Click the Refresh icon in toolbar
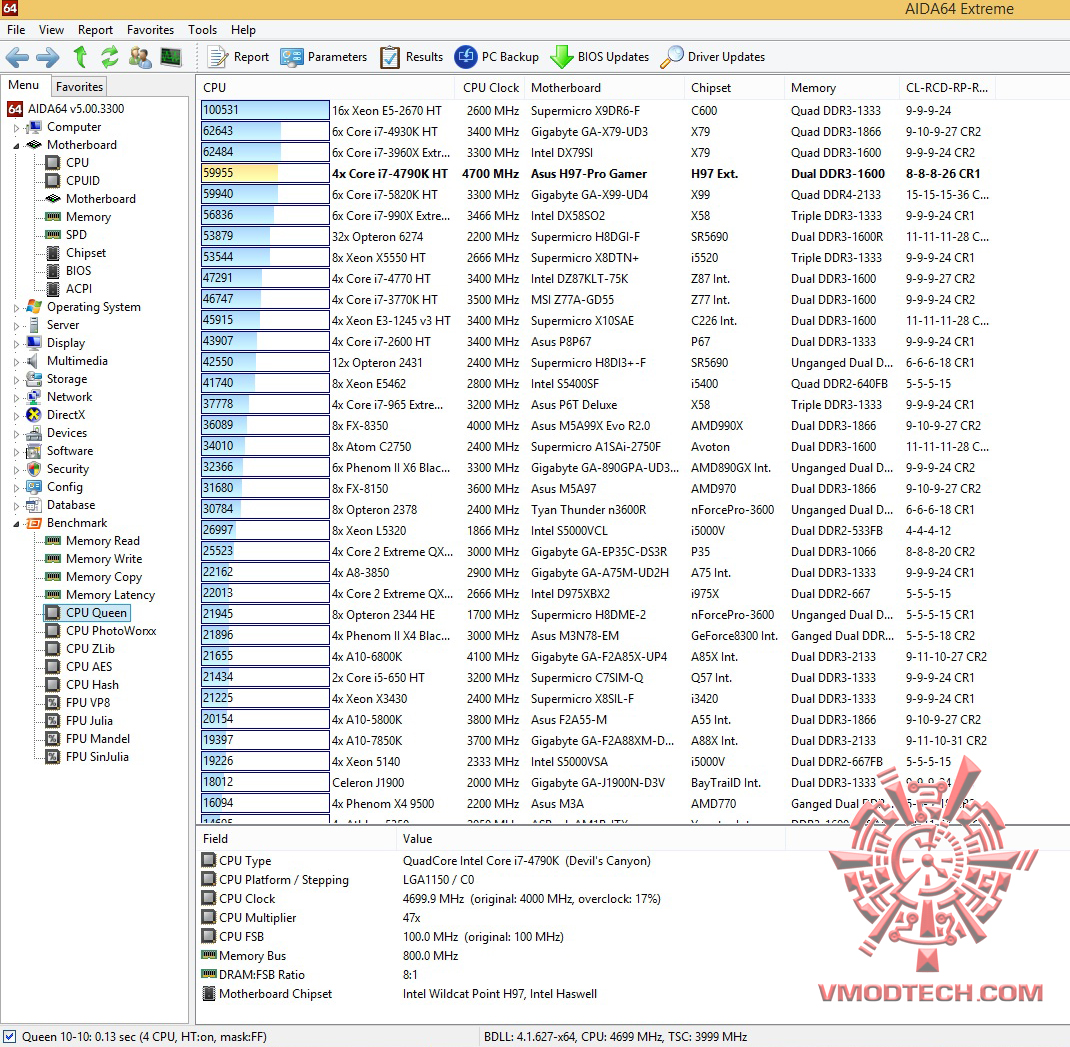This screenshot has height=1047, width=1070. pos(109,57)
